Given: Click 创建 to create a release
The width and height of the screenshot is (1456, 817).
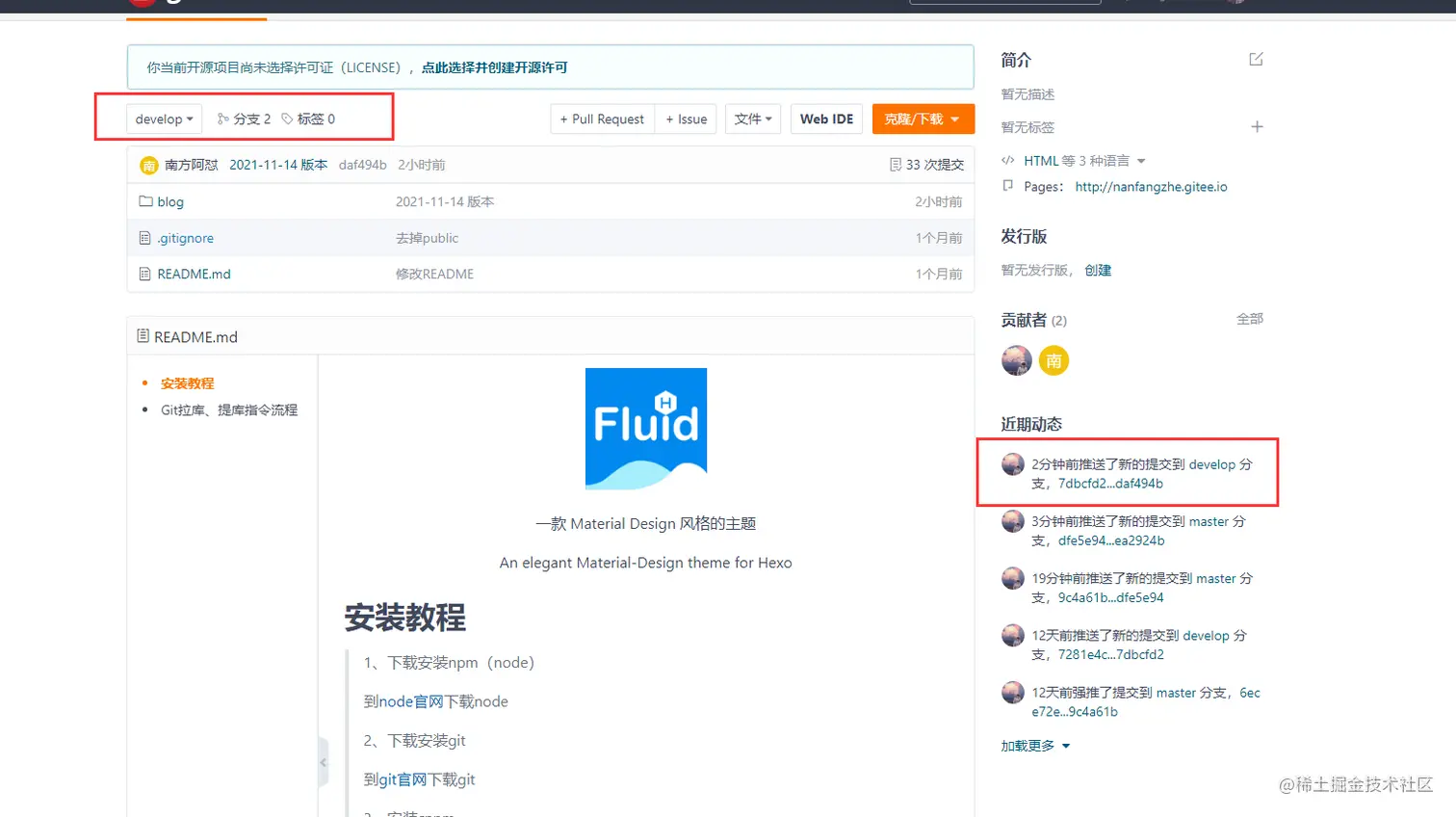Looking at the screenshot, I should 1098,271.
